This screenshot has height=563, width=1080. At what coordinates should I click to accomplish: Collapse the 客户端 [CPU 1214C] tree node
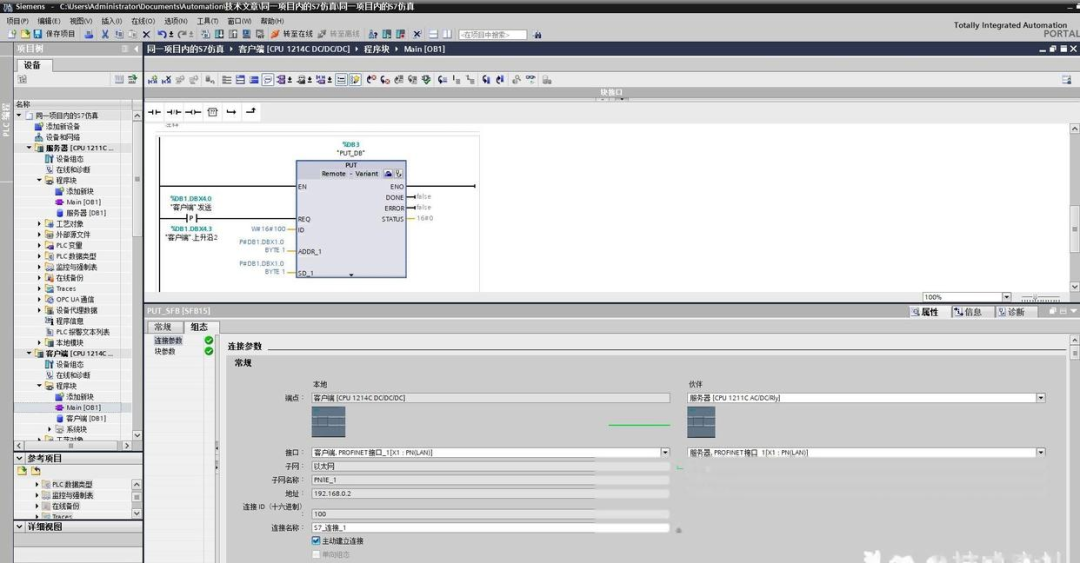click(x=29, y=354)
